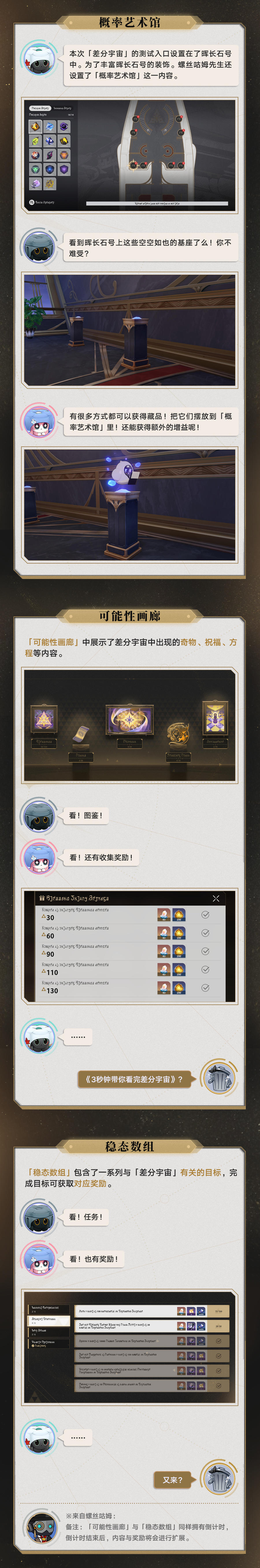The height and width of the screenshot is (1568, 260).
Task: Click the large center painting in gallery
Action: point(129,720)
